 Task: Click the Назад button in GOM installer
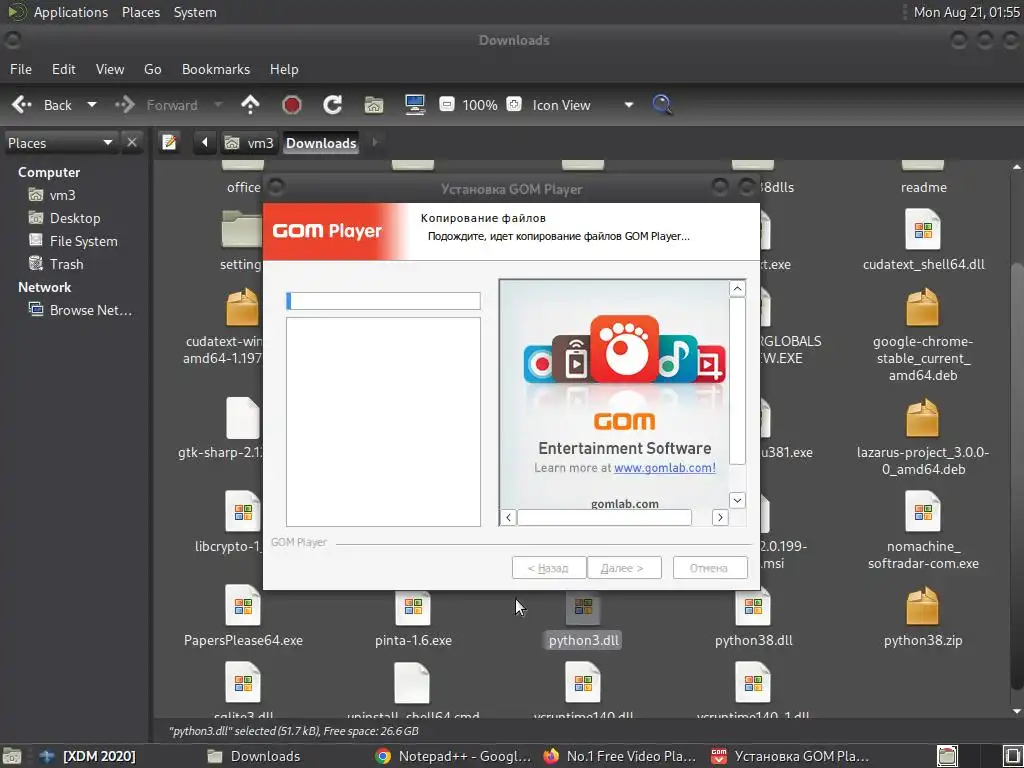(549, 568)
